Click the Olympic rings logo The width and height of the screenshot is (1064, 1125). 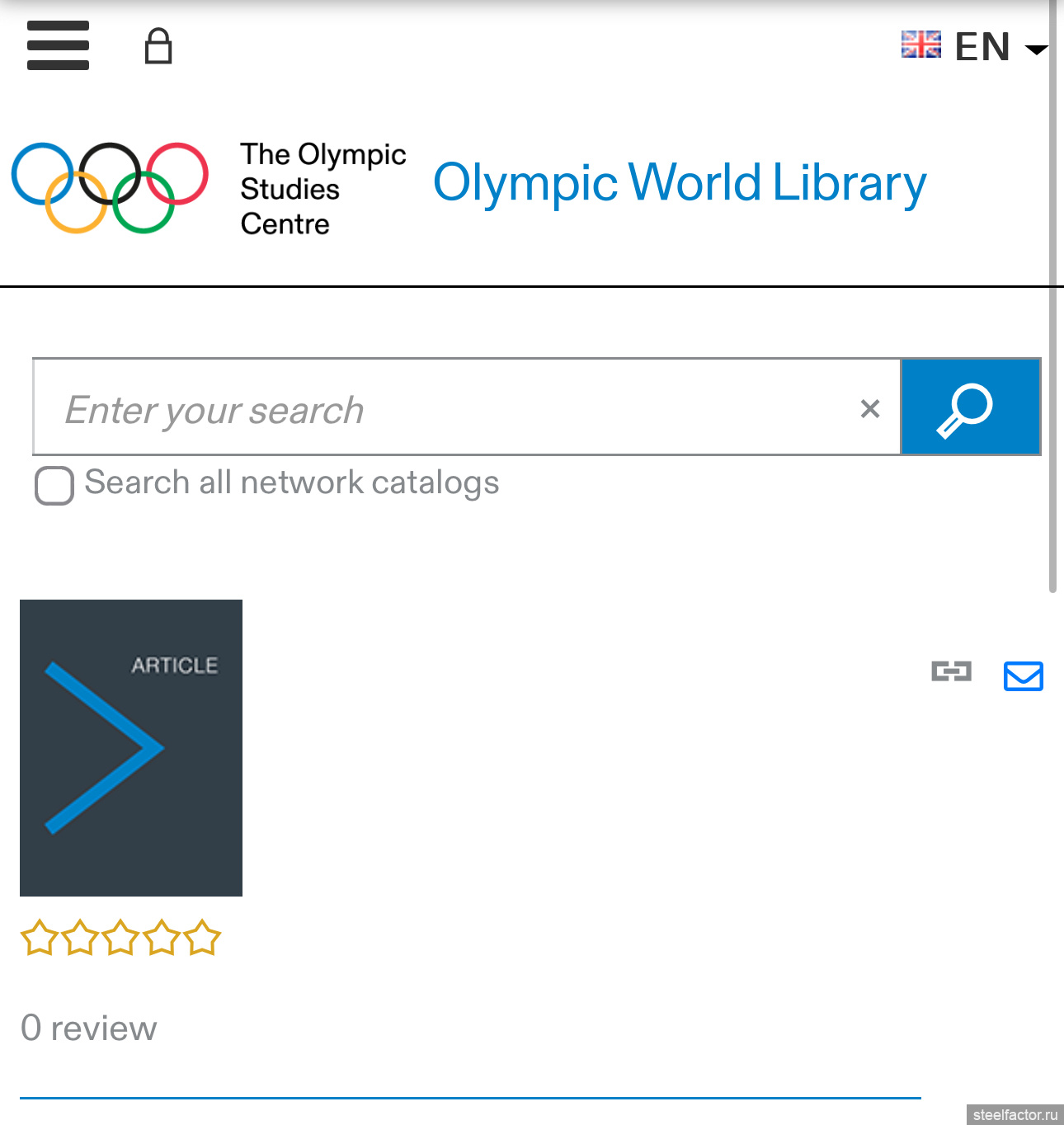(x=110, y=188)
